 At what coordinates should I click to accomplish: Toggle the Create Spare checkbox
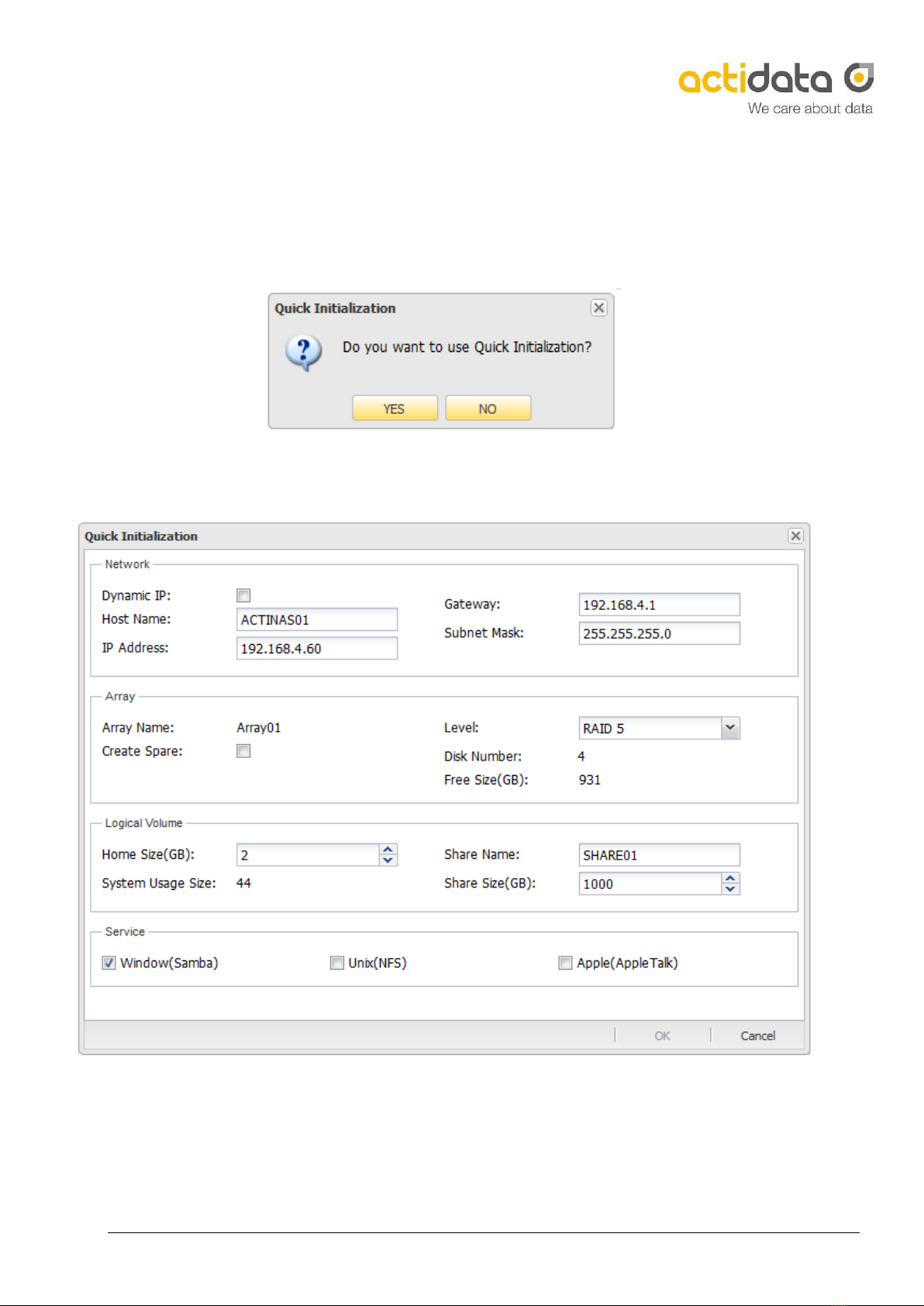click(243, 751)
